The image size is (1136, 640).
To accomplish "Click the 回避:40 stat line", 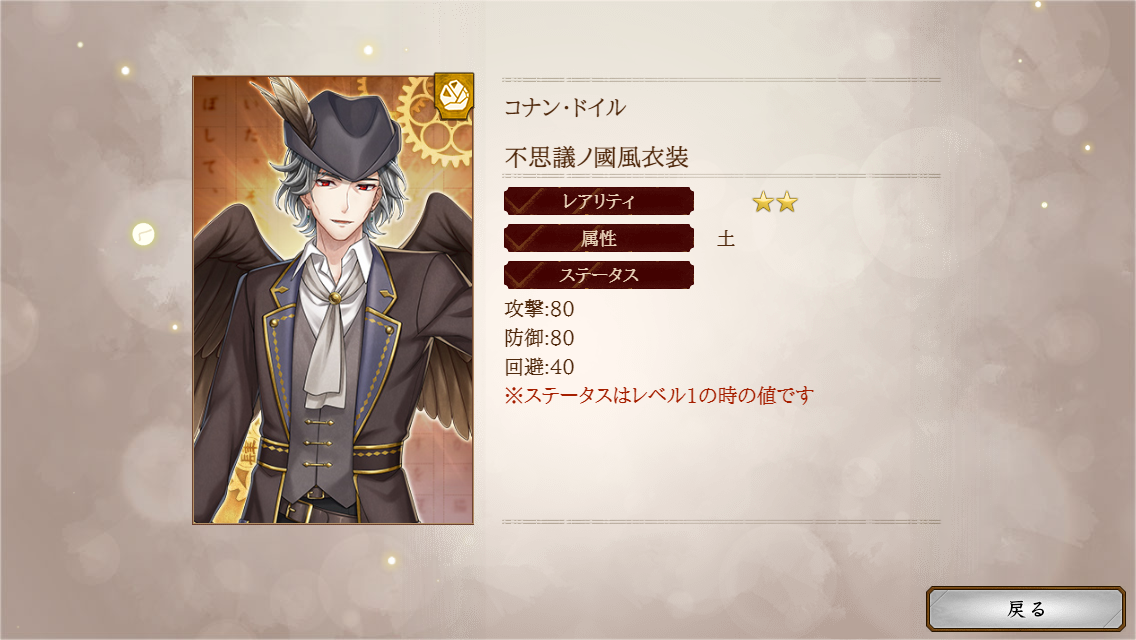I will point(540,367).
